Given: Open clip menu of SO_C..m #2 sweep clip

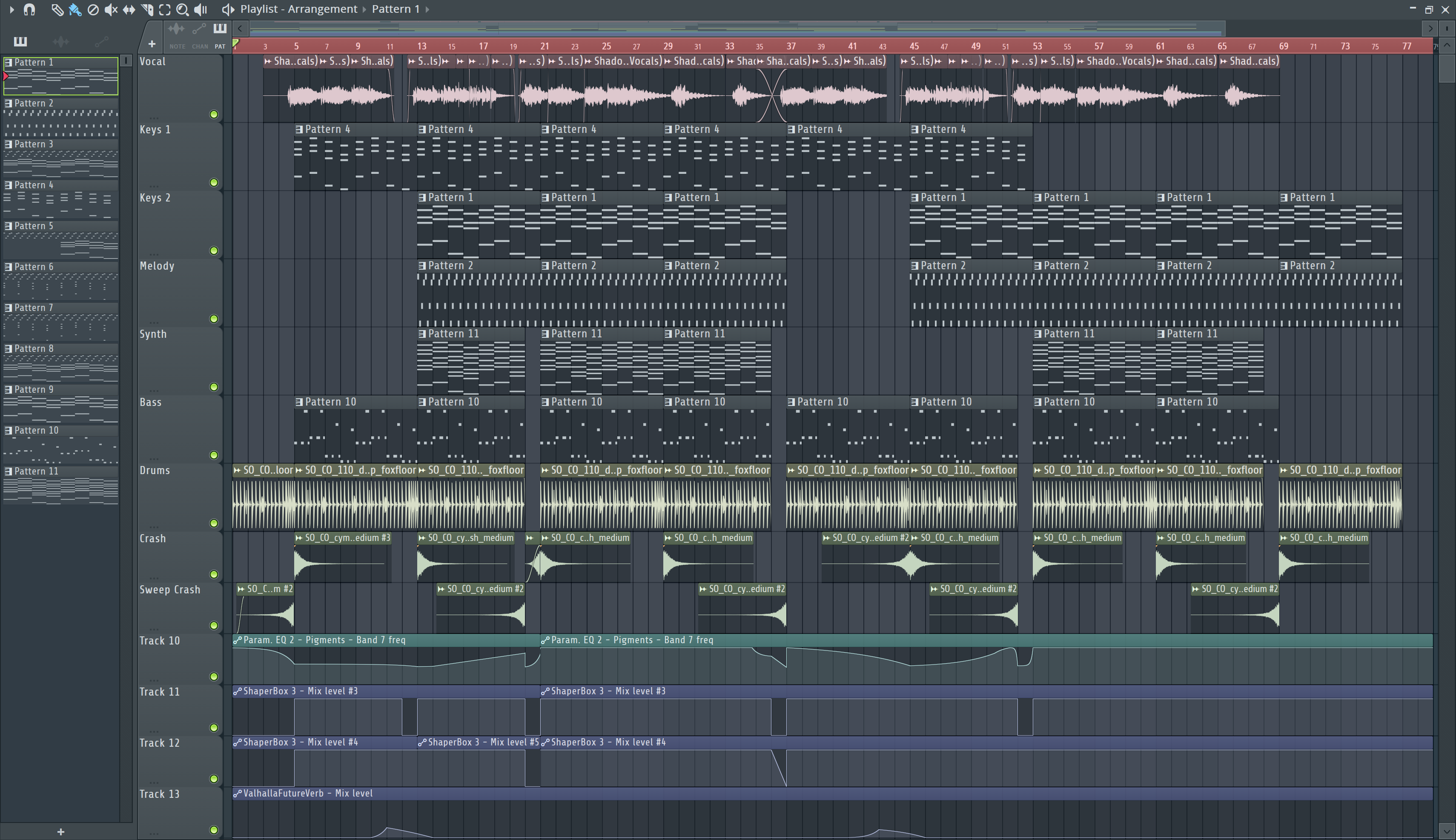Looking at the screenshot, I should click(241, 589).
